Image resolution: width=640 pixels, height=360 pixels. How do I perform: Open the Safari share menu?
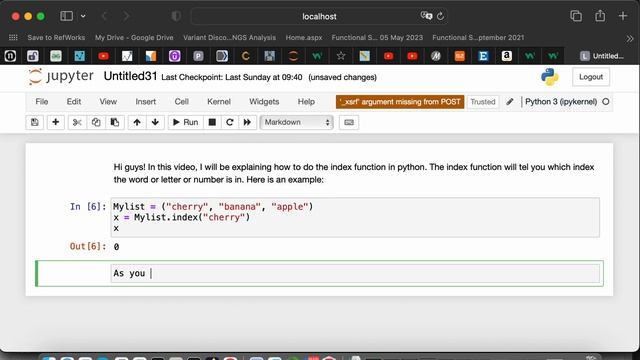click(600, 16)
